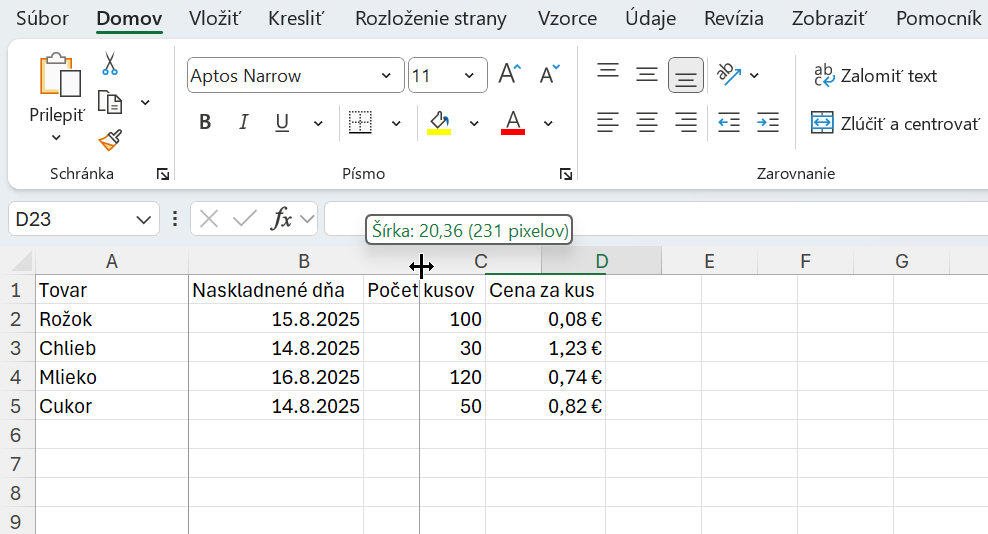Copy selection with the copy icon

point(110,102)
